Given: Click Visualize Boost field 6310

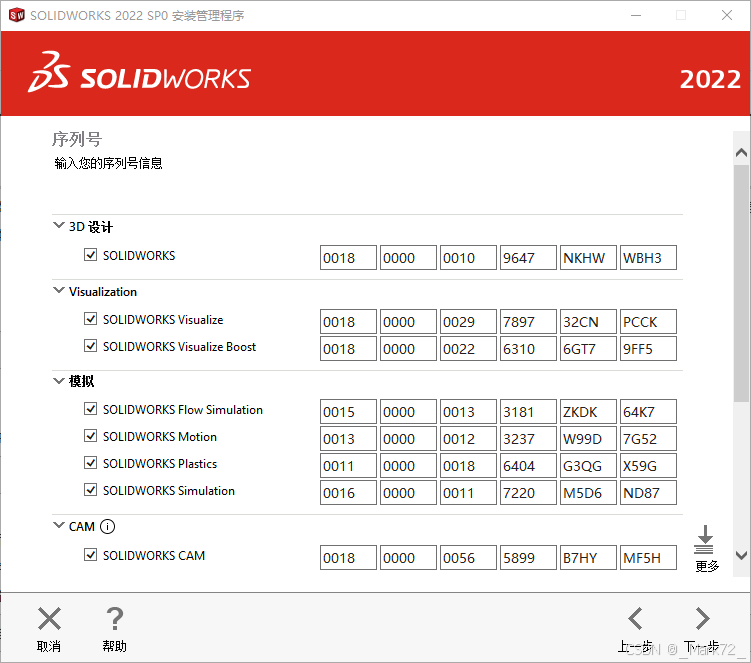Looking at the screenshot, I should coord(528,348).
